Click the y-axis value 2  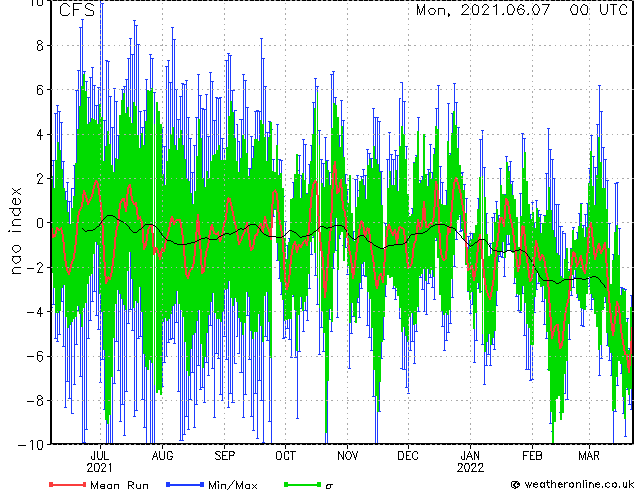coord(40,178)
